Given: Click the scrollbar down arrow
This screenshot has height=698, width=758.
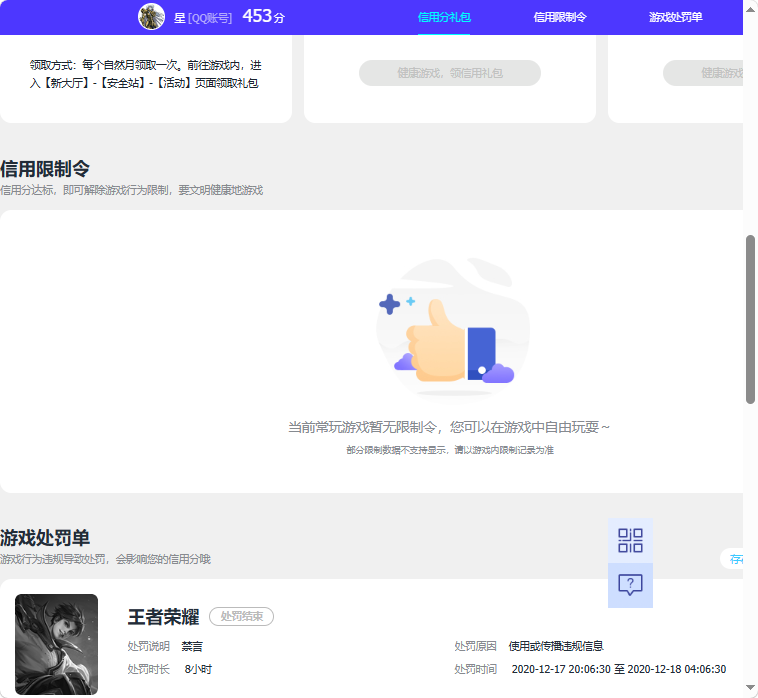Looking at the screenshot, I should coord(750,688).
